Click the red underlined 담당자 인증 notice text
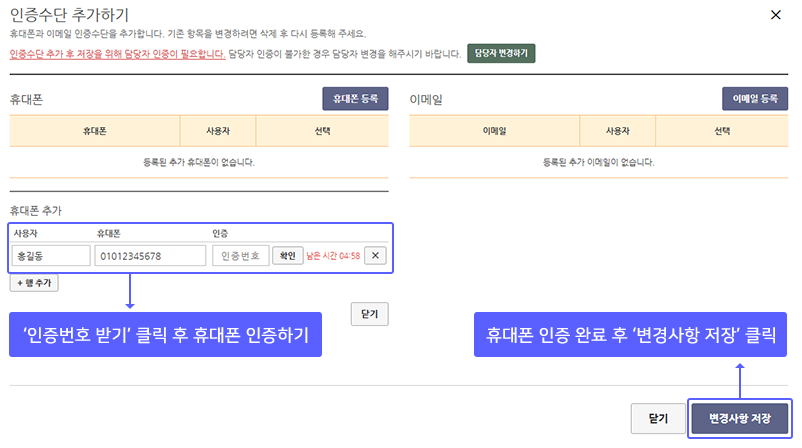The image size is (802, 448). pos(118,54)
